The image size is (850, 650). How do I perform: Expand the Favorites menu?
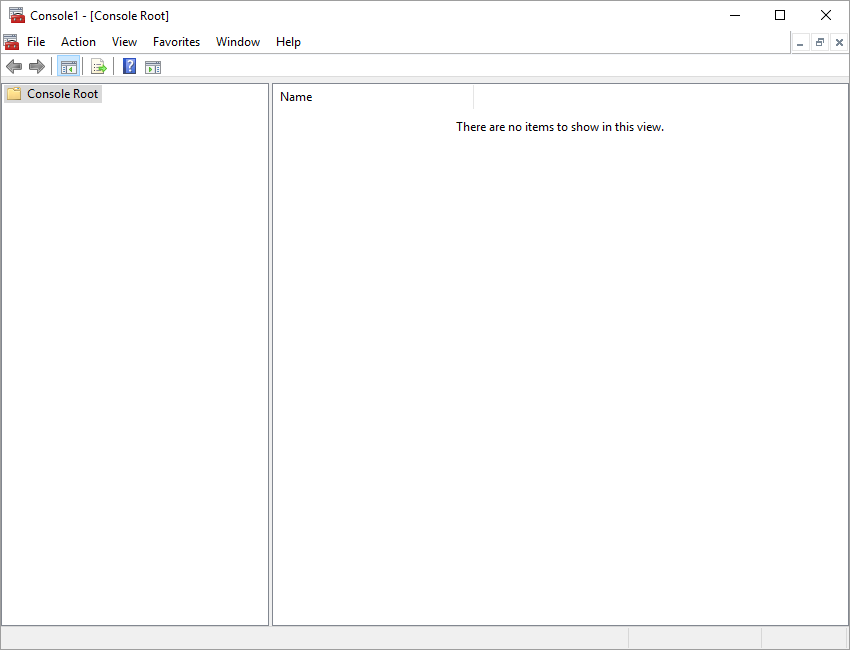point(176,42)
